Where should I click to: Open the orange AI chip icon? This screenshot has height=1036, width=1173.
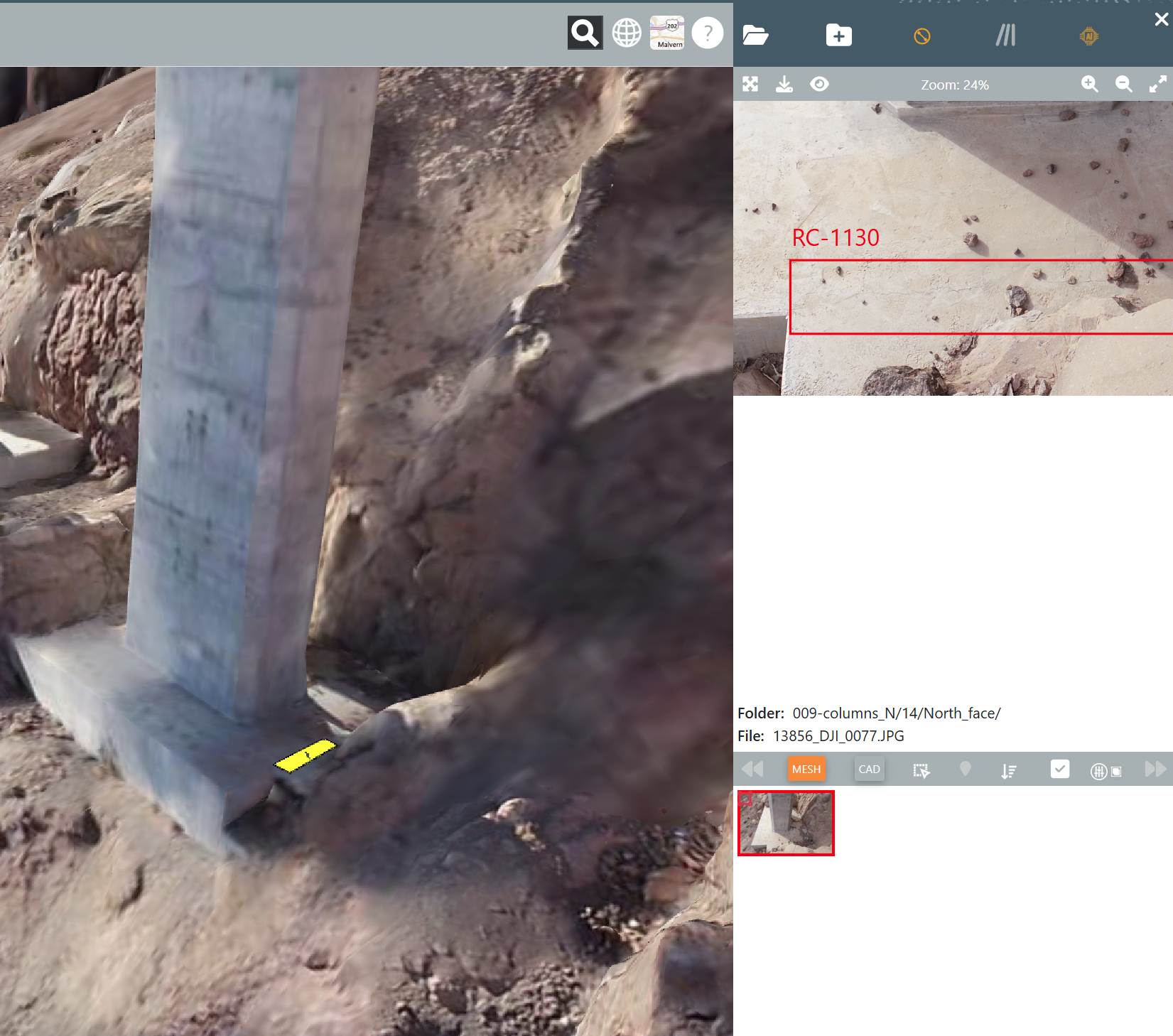[x=1089, y=36]
